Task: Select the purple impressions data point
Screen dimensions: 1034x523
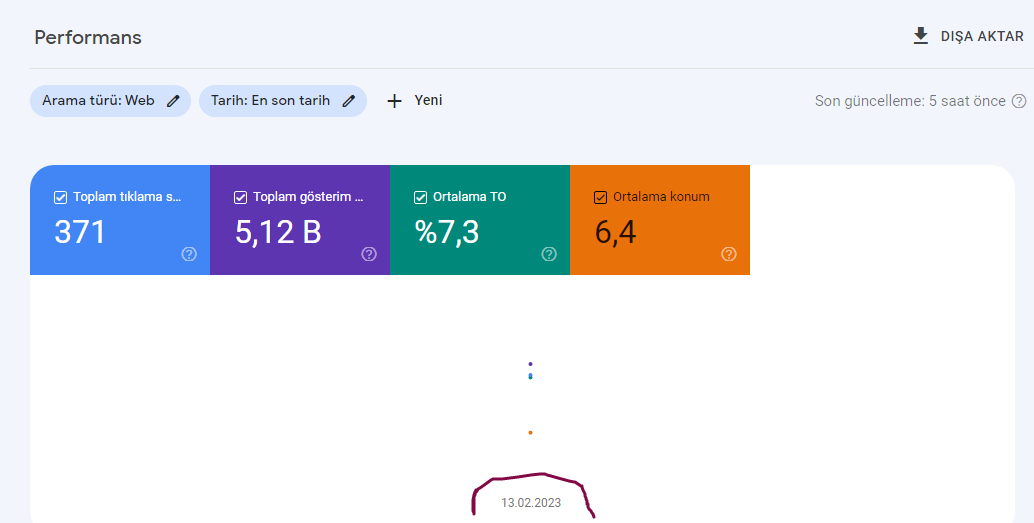Action: (x=530, y=364)
